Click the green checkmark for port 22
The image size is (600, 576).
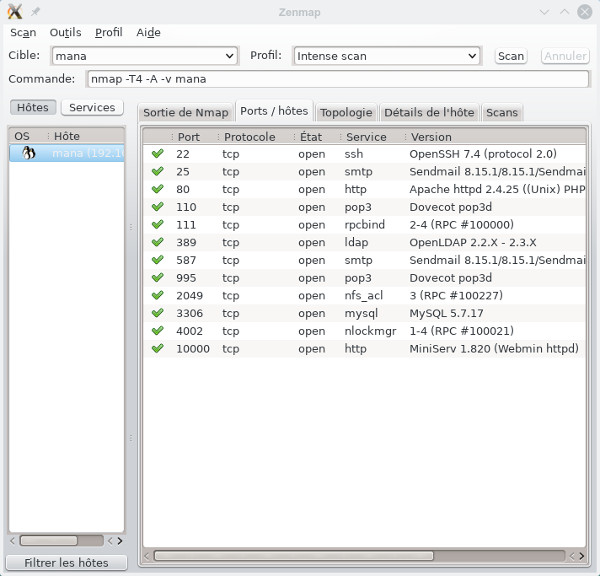pyautogui.click(x=157, y=154)
